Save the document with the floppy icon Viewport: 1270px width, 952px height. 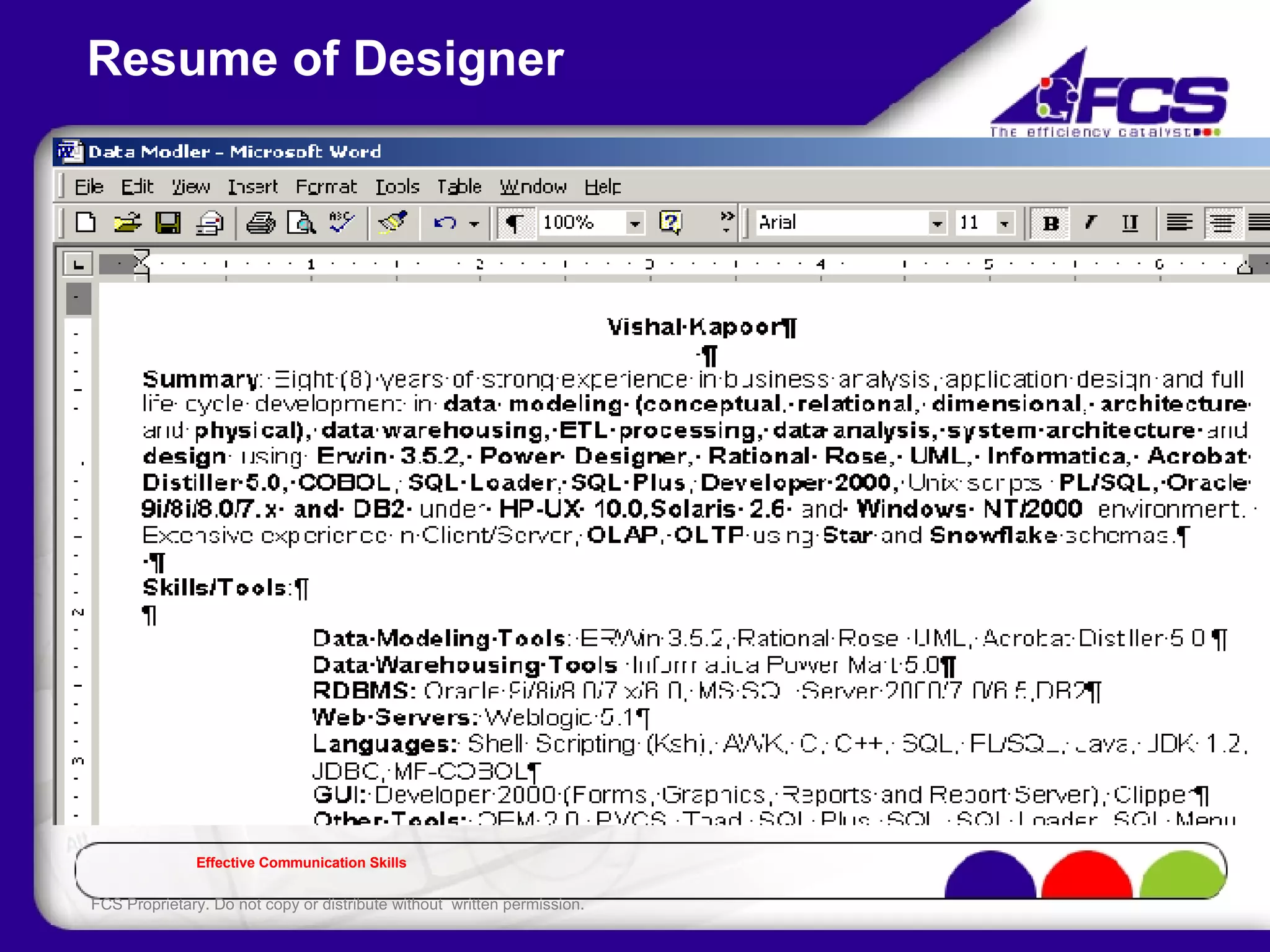(x=167, y=223)
